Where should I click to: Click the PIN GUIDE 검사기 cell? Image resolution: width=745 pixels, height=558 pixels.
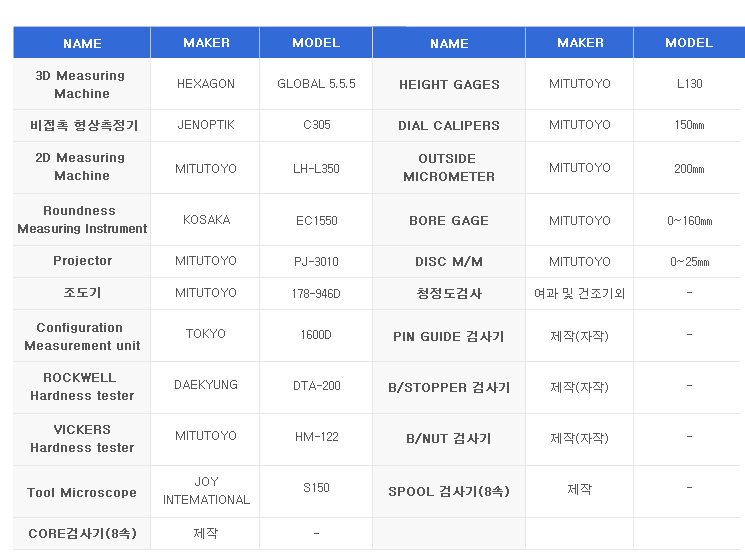(x=449, y=337)
